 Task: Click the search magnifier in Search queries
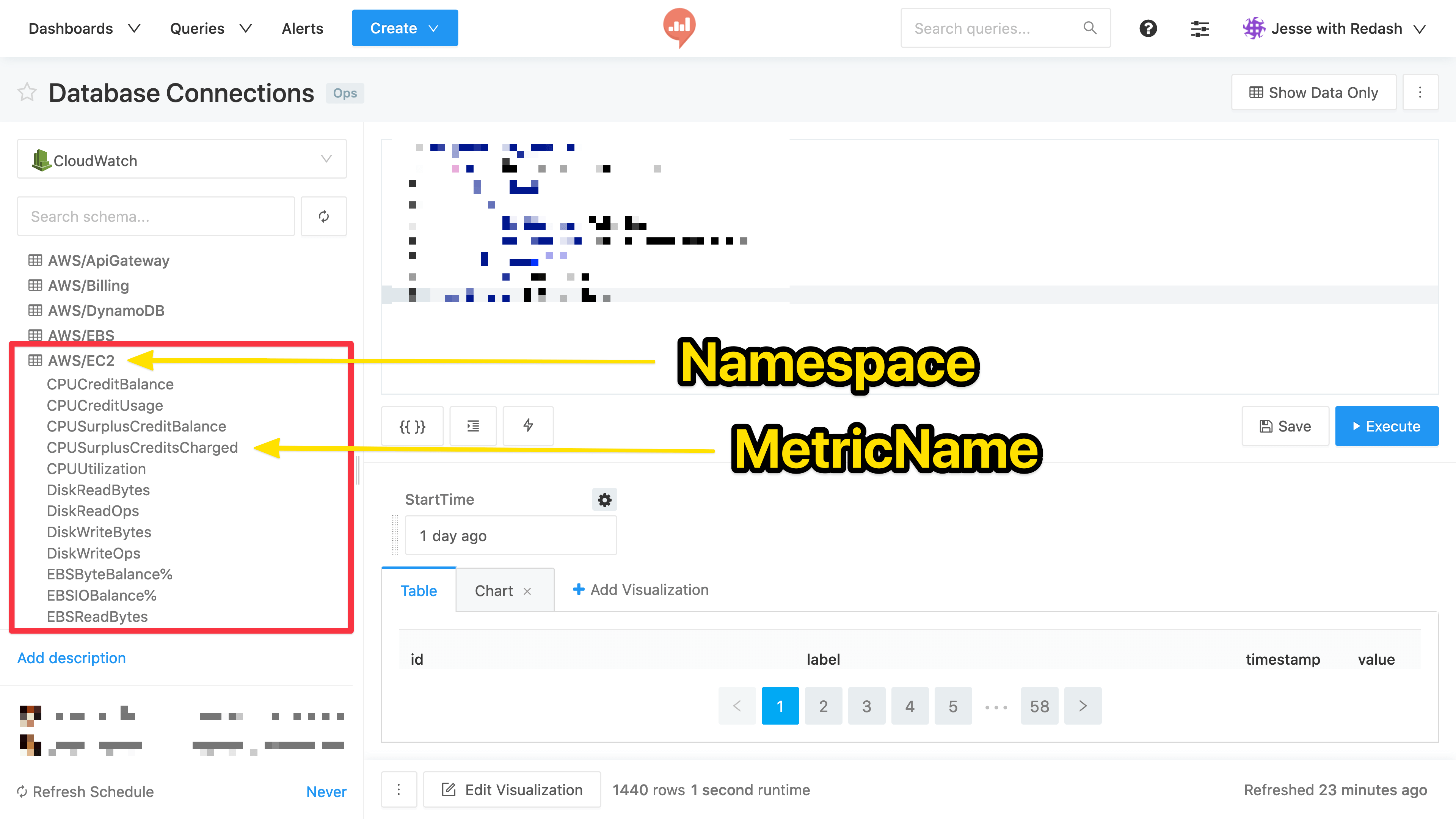pyautogui.click(x=1090, y=28)
